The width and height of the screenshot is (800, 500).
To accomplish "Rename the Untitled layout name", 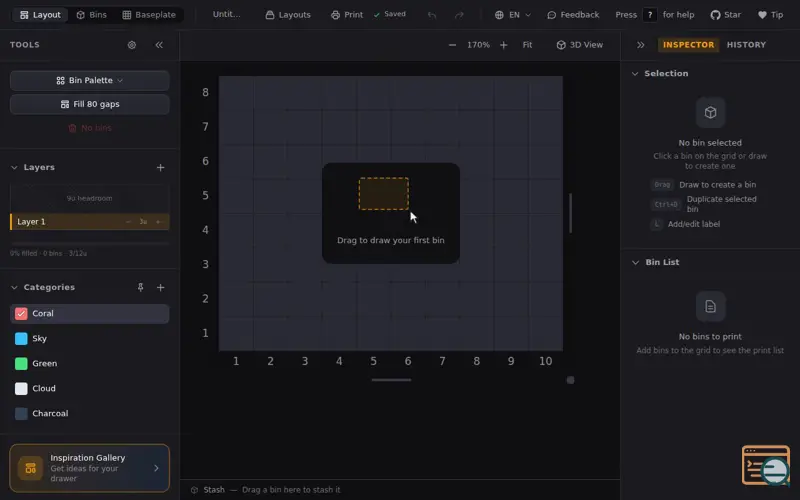I will coord(227,14).
